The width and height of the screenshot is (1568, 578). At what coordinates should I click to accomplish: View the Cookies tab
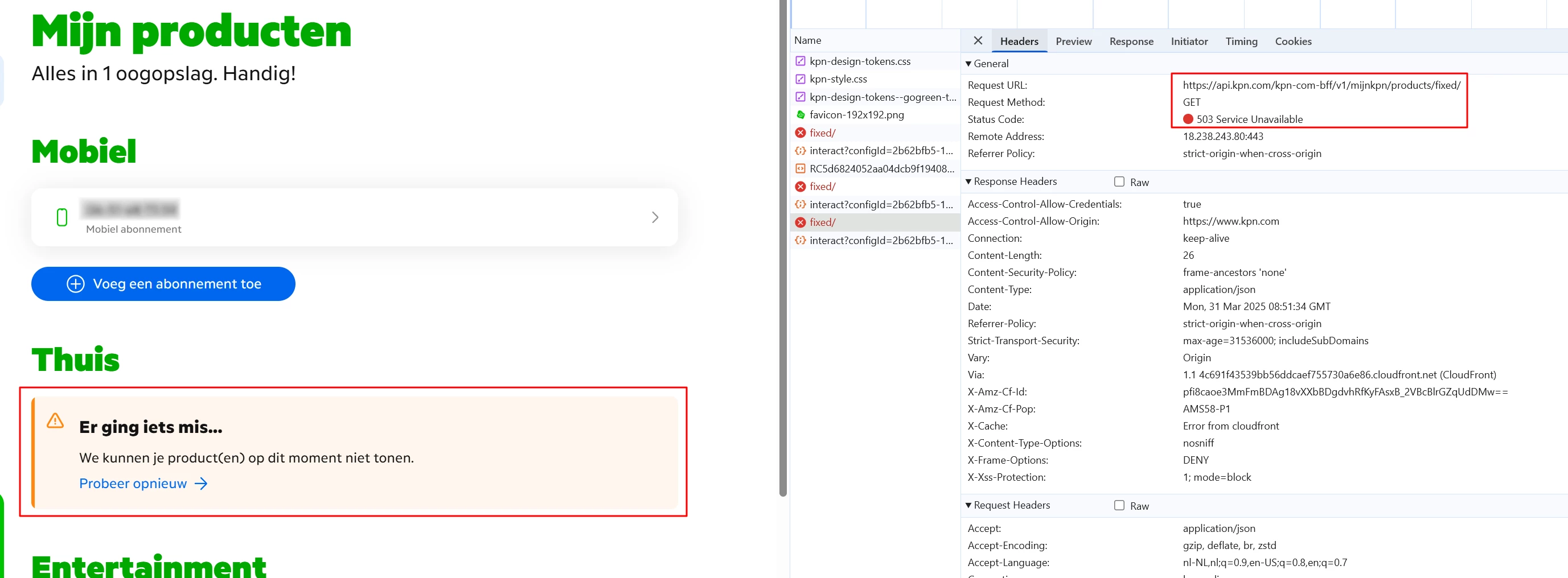pos(1293,42)
